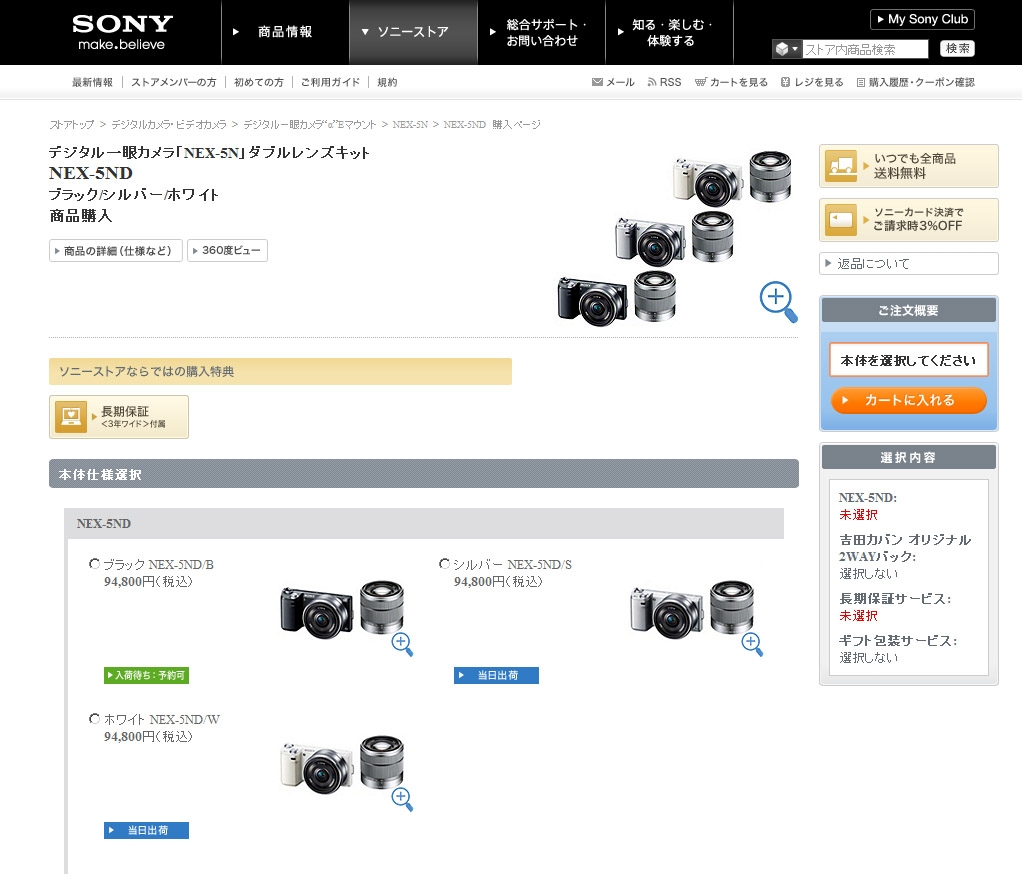Click the orange カートに入れる button

click(908, 400)
